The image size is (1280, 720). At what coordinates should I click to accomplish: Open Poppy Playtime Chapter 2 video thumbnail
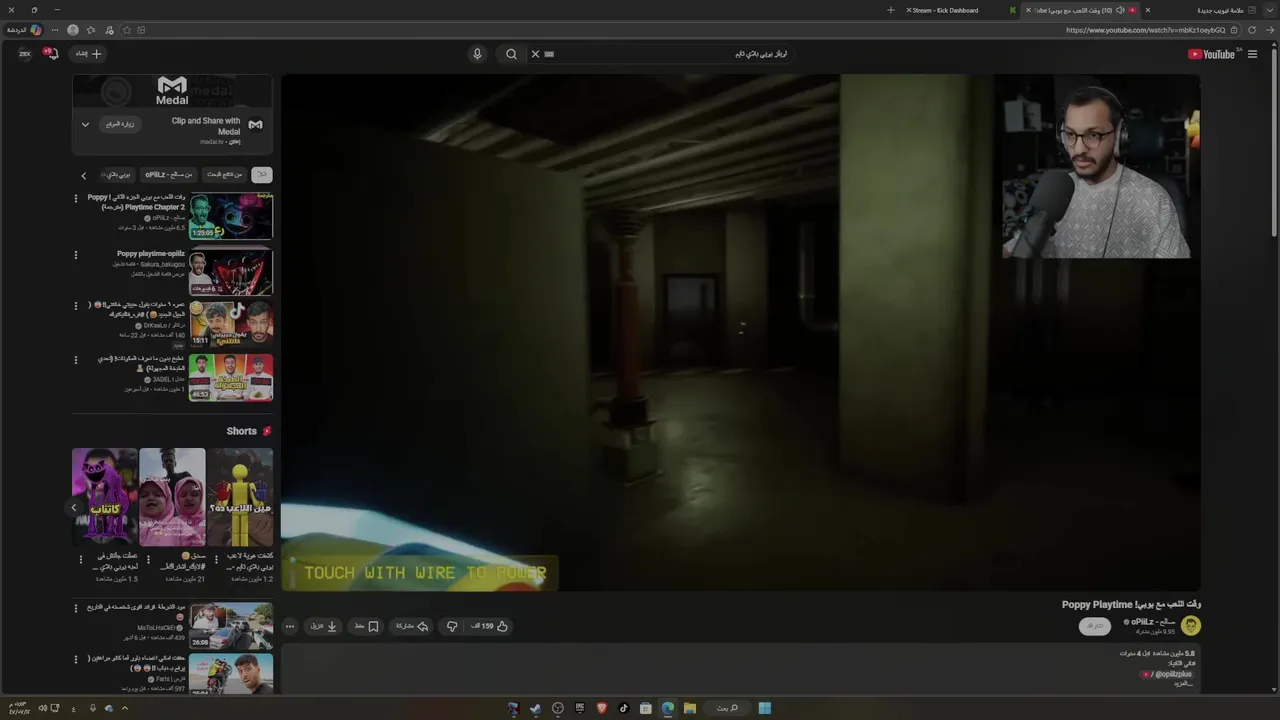pyautogui.click(x=231, y=216)
